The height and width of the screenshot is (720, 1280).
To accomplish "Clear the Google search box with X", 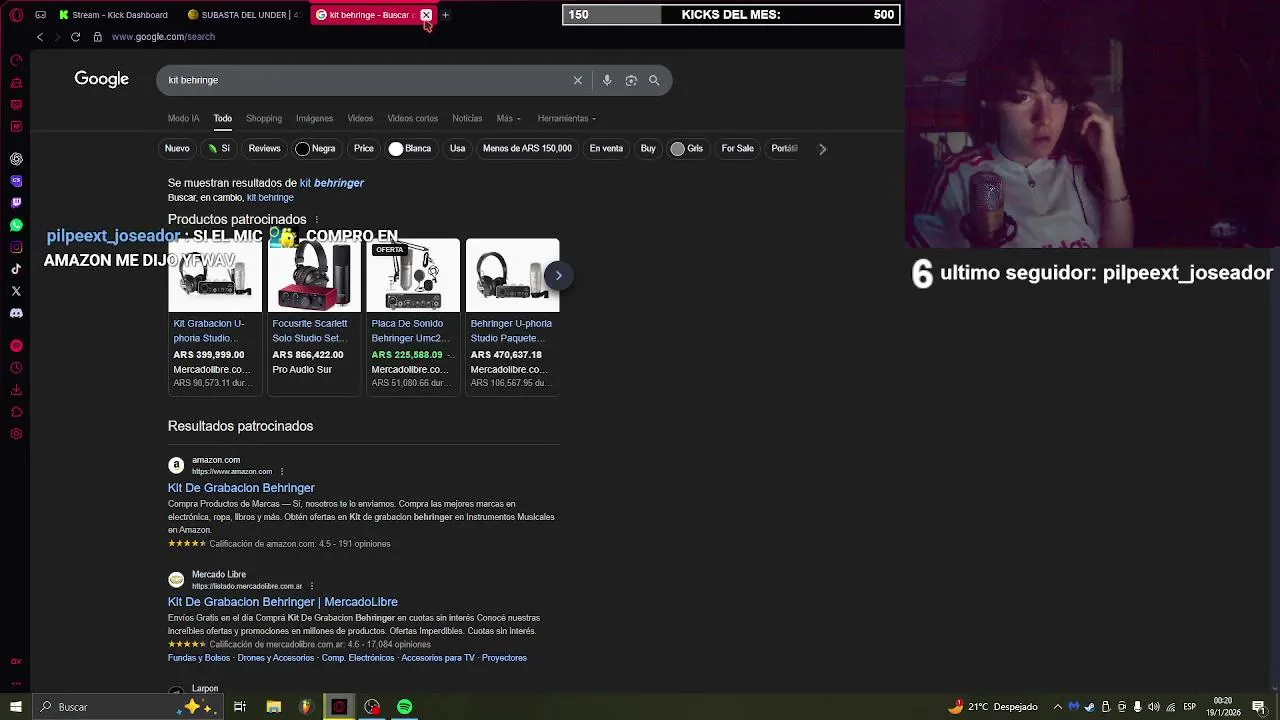I will coord(577,80).
